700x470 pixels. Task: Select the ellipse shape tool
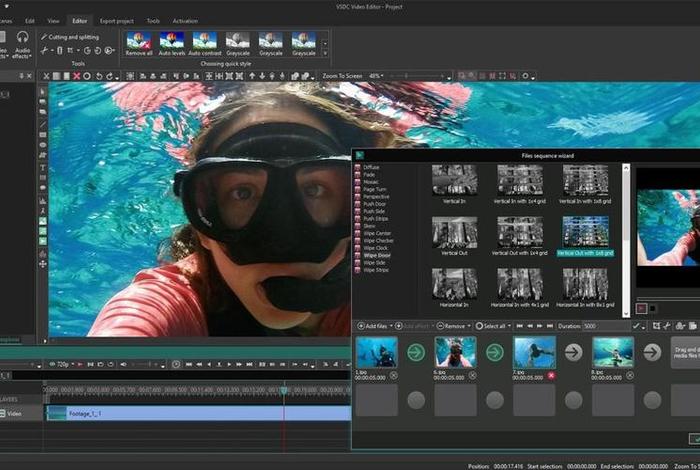point(43,145)
